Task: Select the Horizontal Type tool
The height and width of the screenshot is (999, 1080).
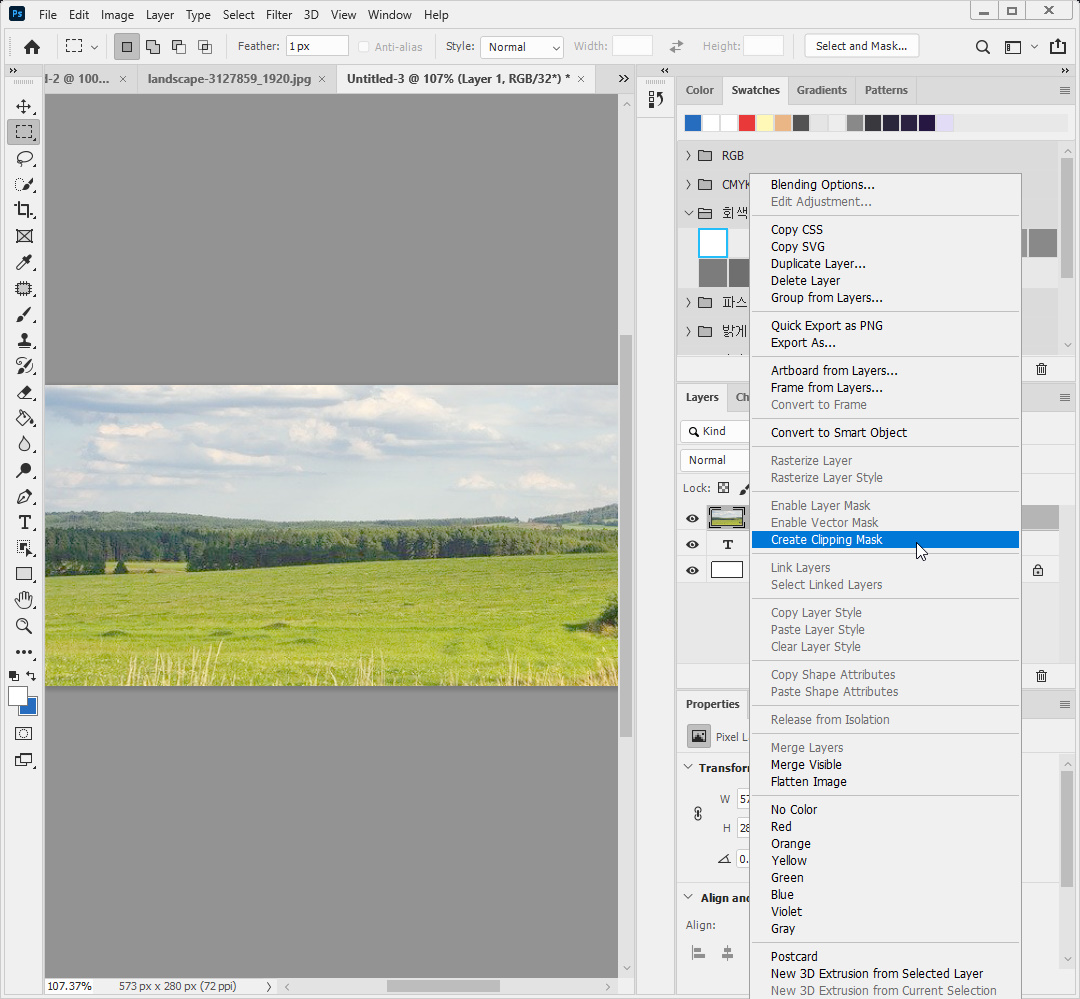Action: click(x=24, y=522)
